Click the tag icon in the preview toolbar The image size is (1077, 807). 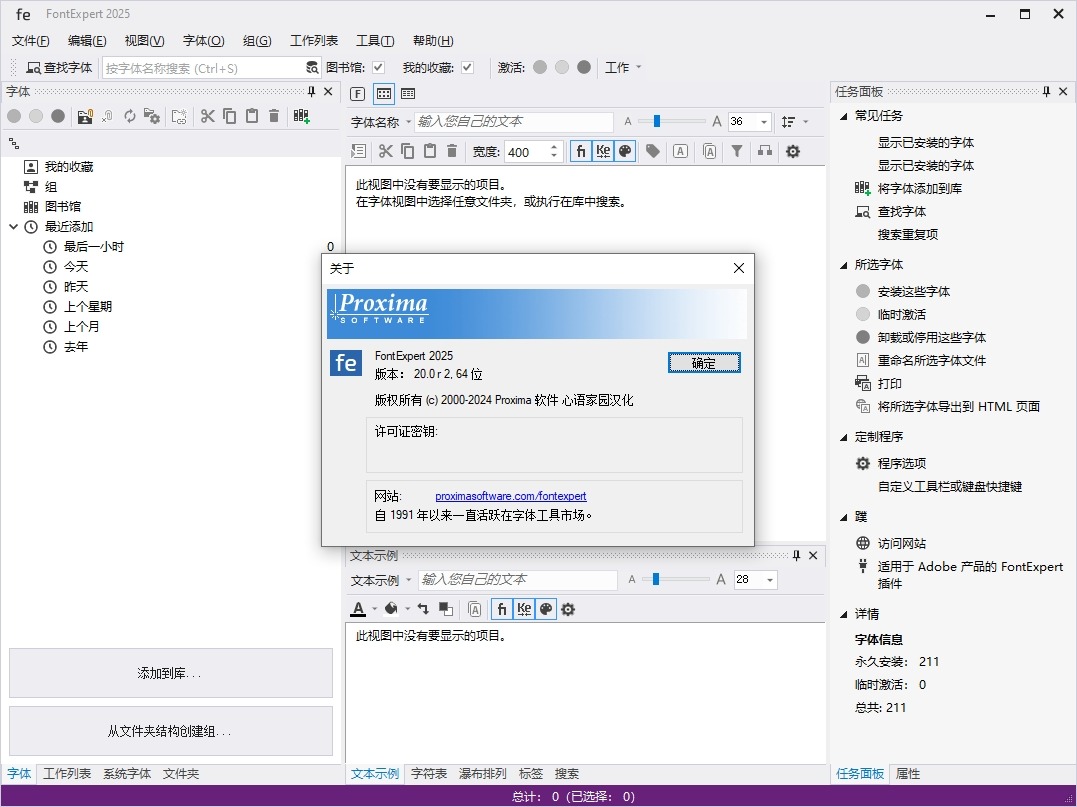(x=653, y=151)
